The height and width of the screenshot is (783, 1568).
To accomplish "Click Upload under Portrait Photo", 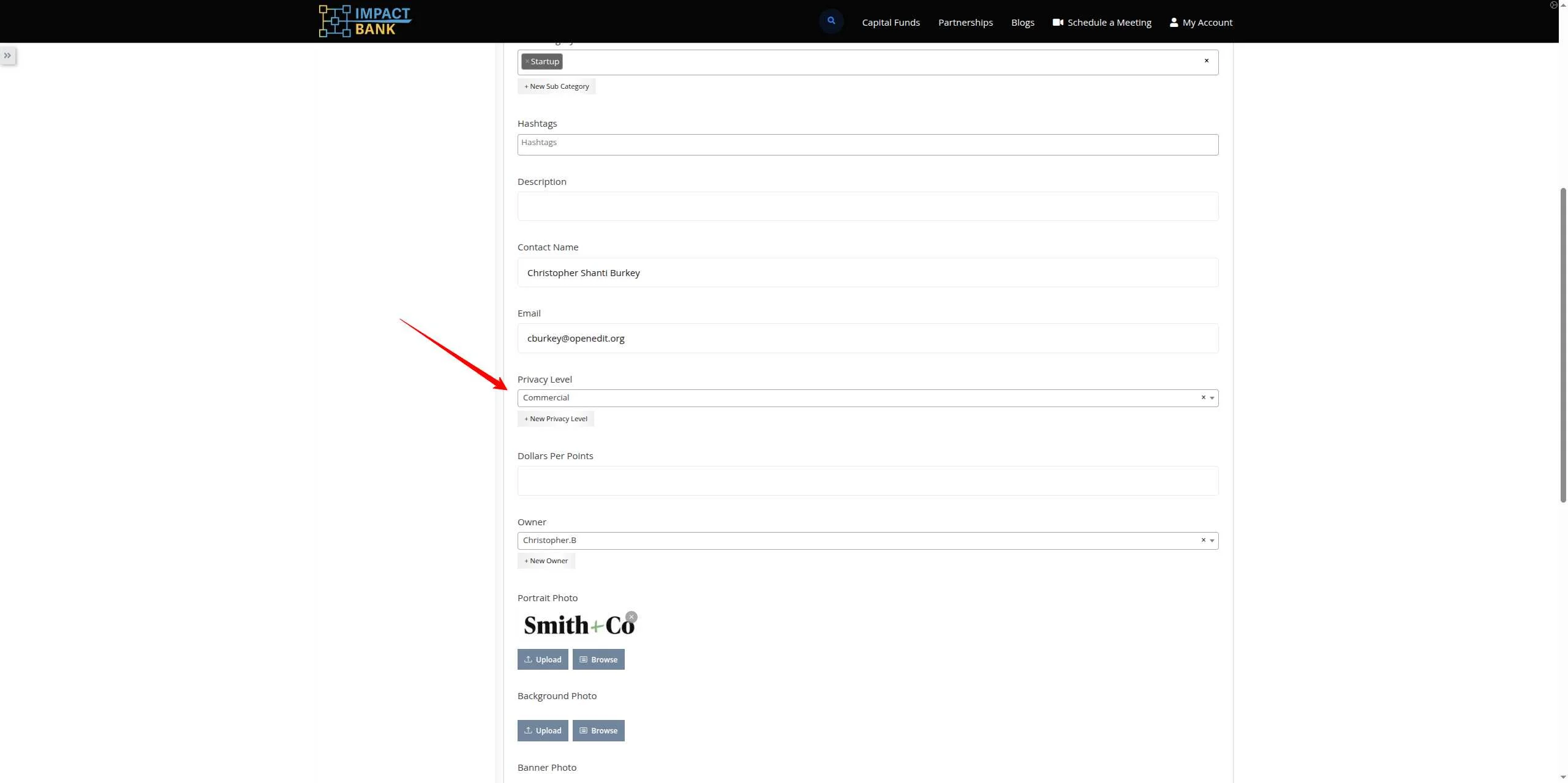I will point(542,659).
